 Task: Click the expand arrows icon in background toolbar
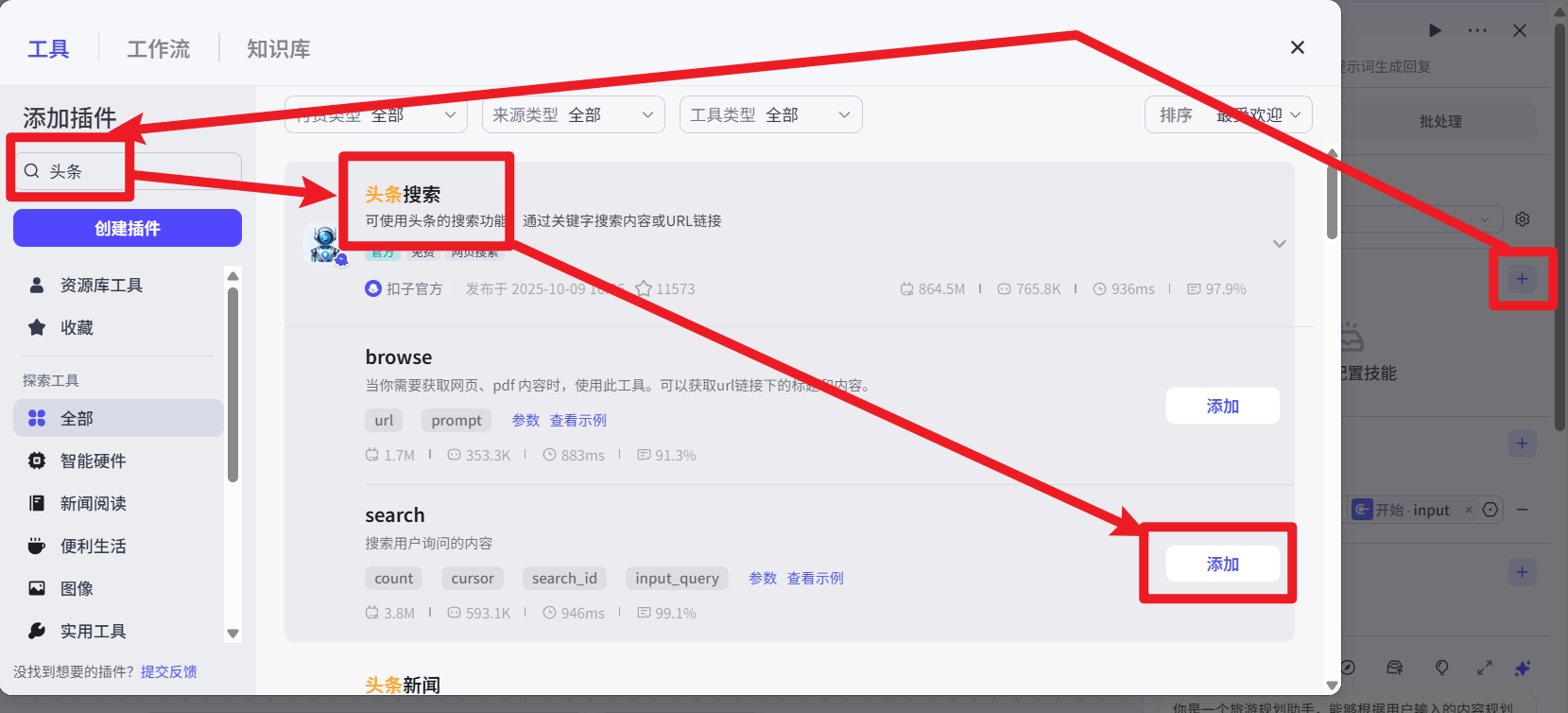[1485, 668]
